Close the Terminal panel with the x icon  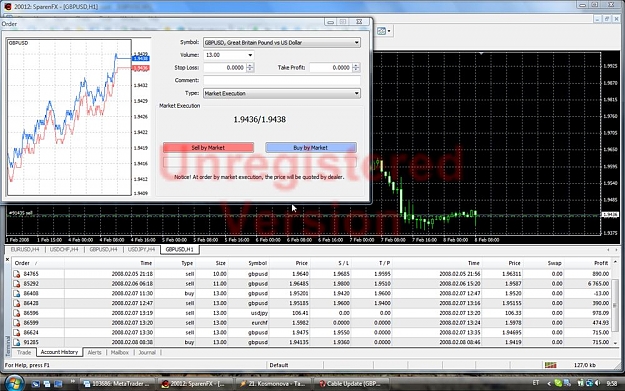7,259
